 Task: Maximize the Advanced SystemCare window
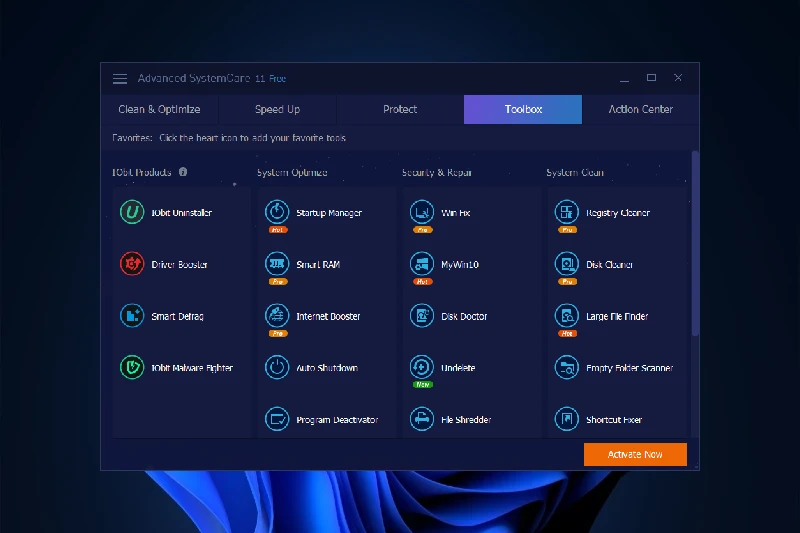[x=652, y=78]
